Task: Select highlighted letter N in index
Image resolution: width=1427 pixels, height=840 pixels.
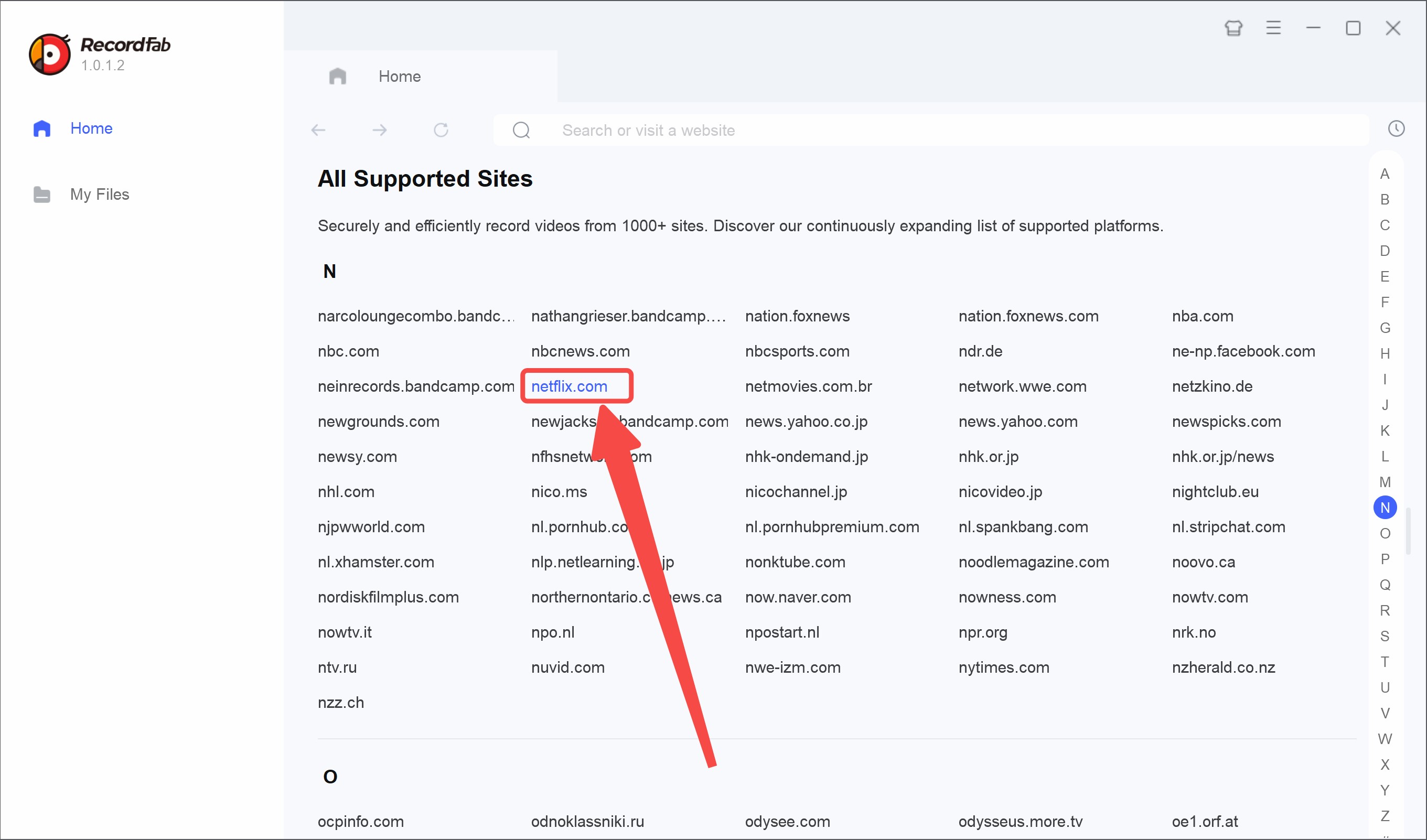Action: pyautogui.click(x=1385, y=508)
